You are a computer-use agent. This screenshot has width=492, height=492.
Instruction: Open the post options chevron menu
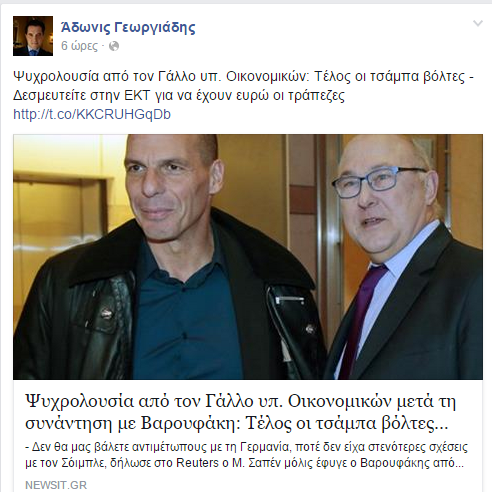[478, 23]
